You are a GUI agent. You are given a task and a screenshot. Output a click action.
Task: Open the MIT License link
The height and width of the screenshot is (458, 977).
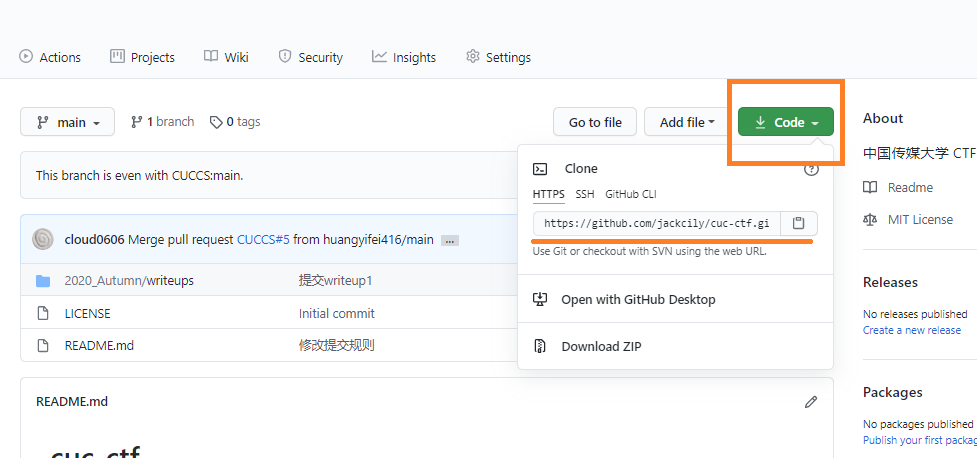click(920, 219)
